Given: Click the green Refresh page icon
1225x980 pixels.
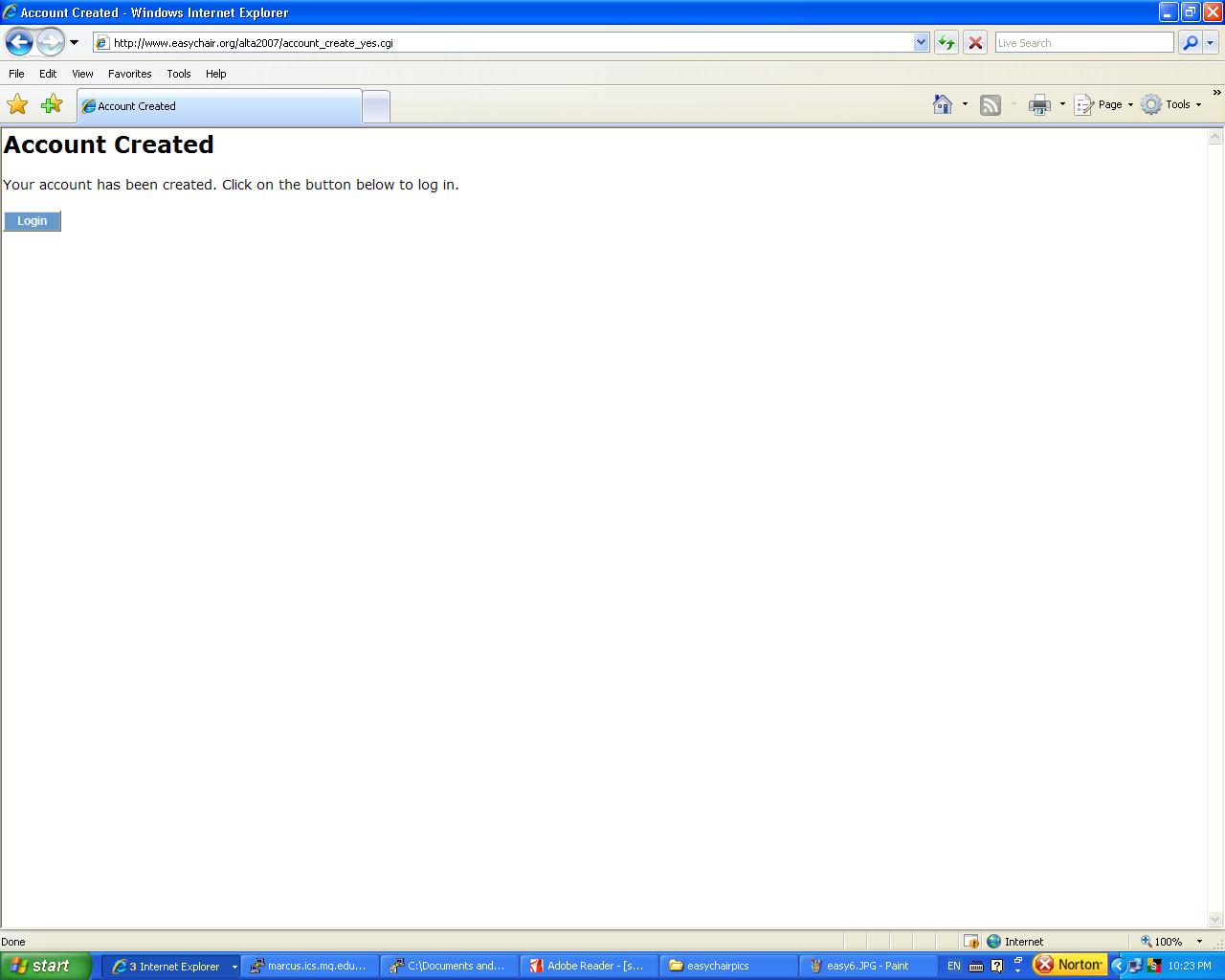Looking at the screenshot, I should tap(947, 43).
